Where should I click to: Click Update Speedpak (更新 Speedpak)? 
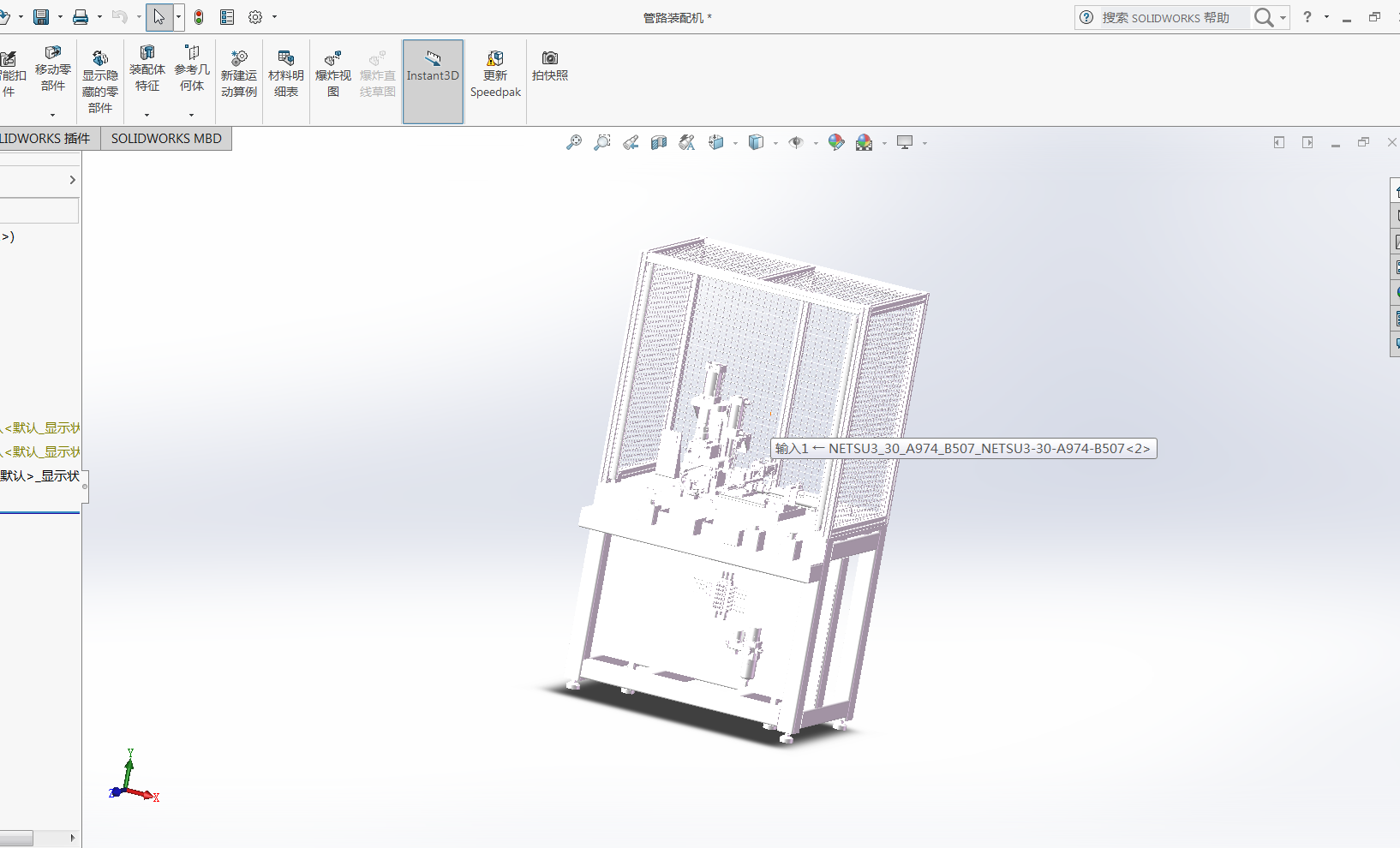(495, 74)
